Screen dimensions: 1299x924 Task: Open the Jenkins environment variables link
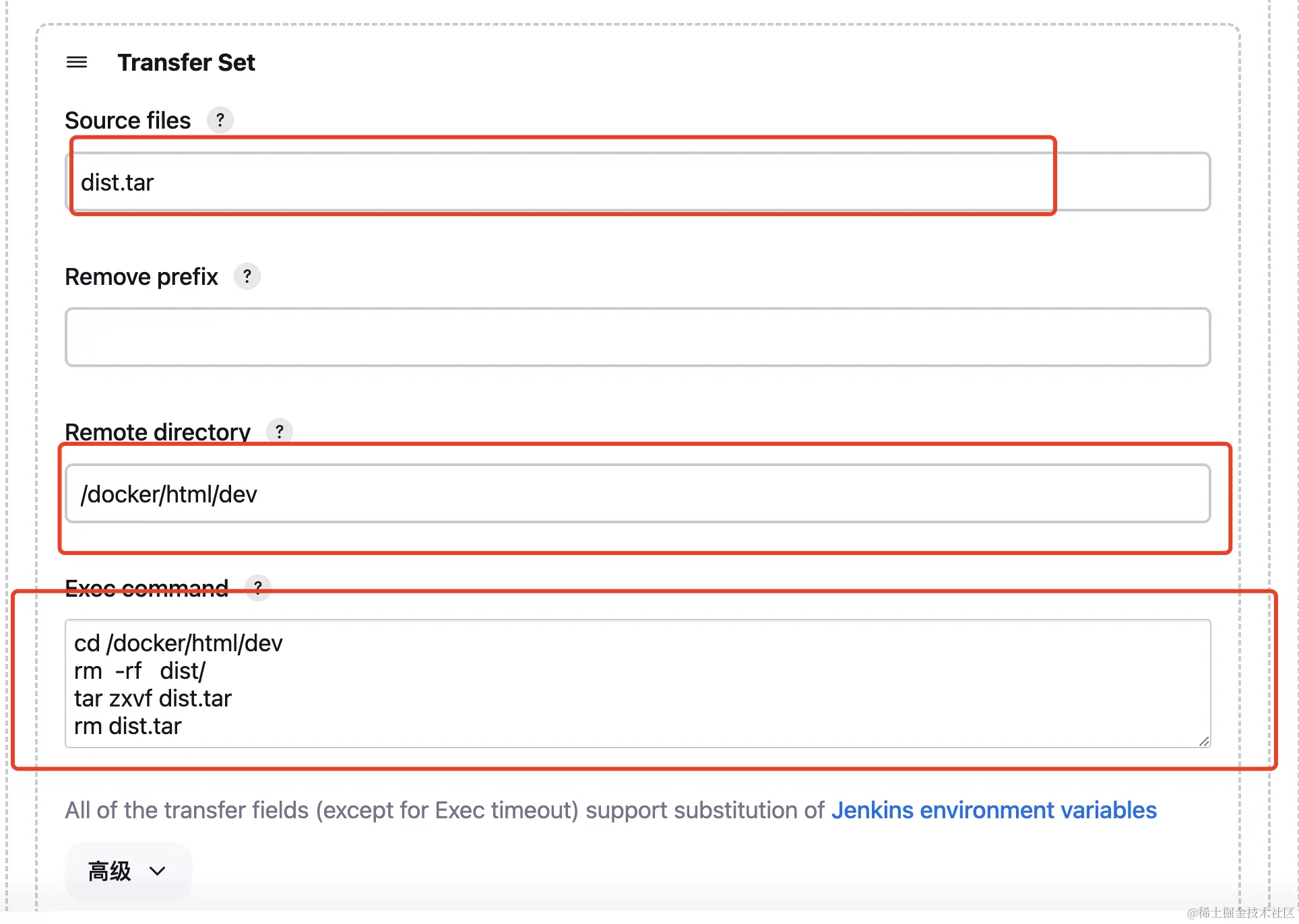pyautogui.click(x=994, y=810)
